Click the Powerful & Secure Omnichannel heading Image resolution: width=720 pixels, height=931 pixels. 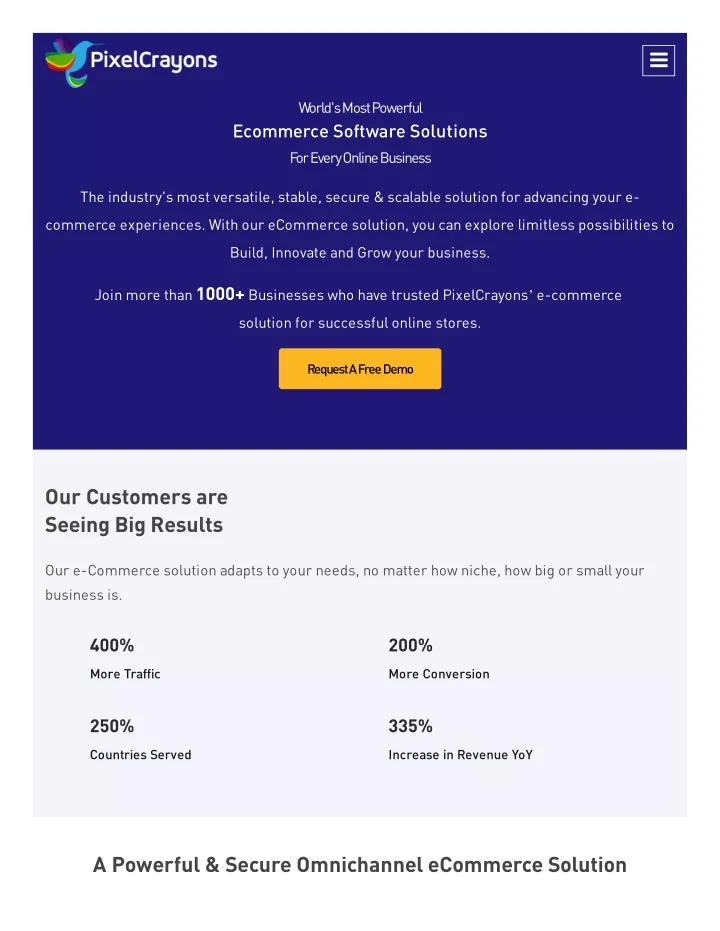pyautogui.click(x=360, y=865)
